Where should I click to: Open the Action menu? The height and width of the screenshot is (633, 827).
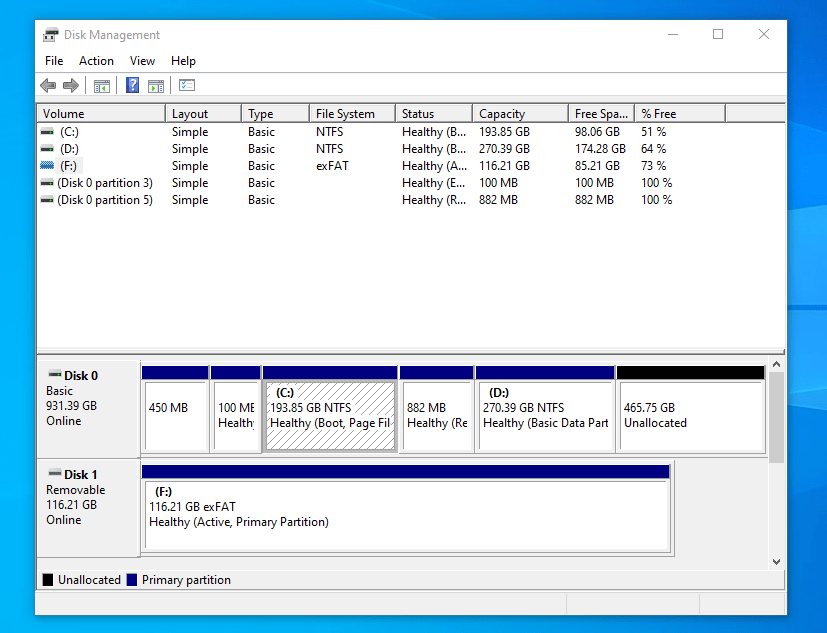point(96,61)
